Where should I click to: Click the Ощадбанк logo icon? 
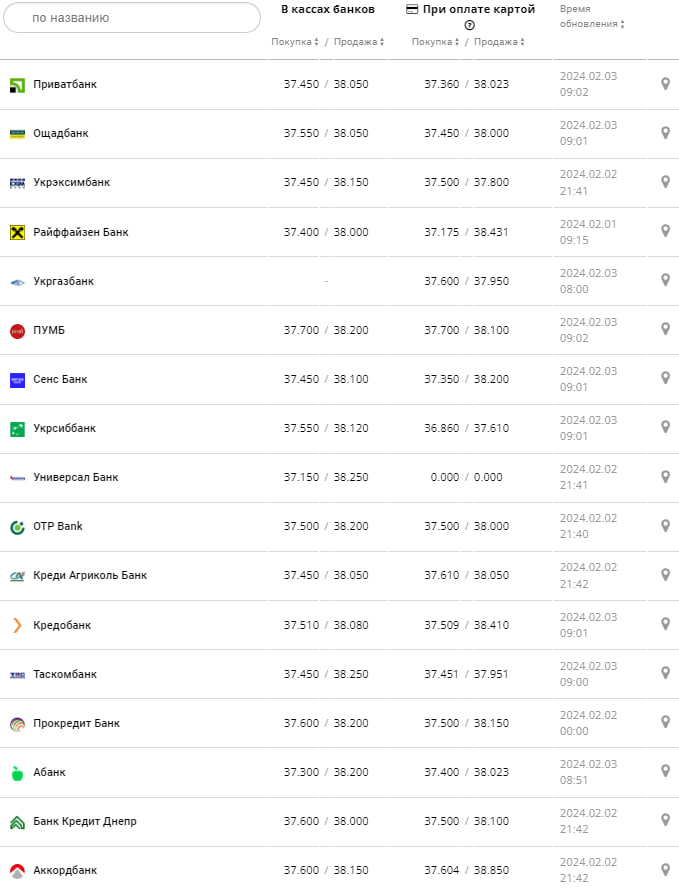pos(17,133)
